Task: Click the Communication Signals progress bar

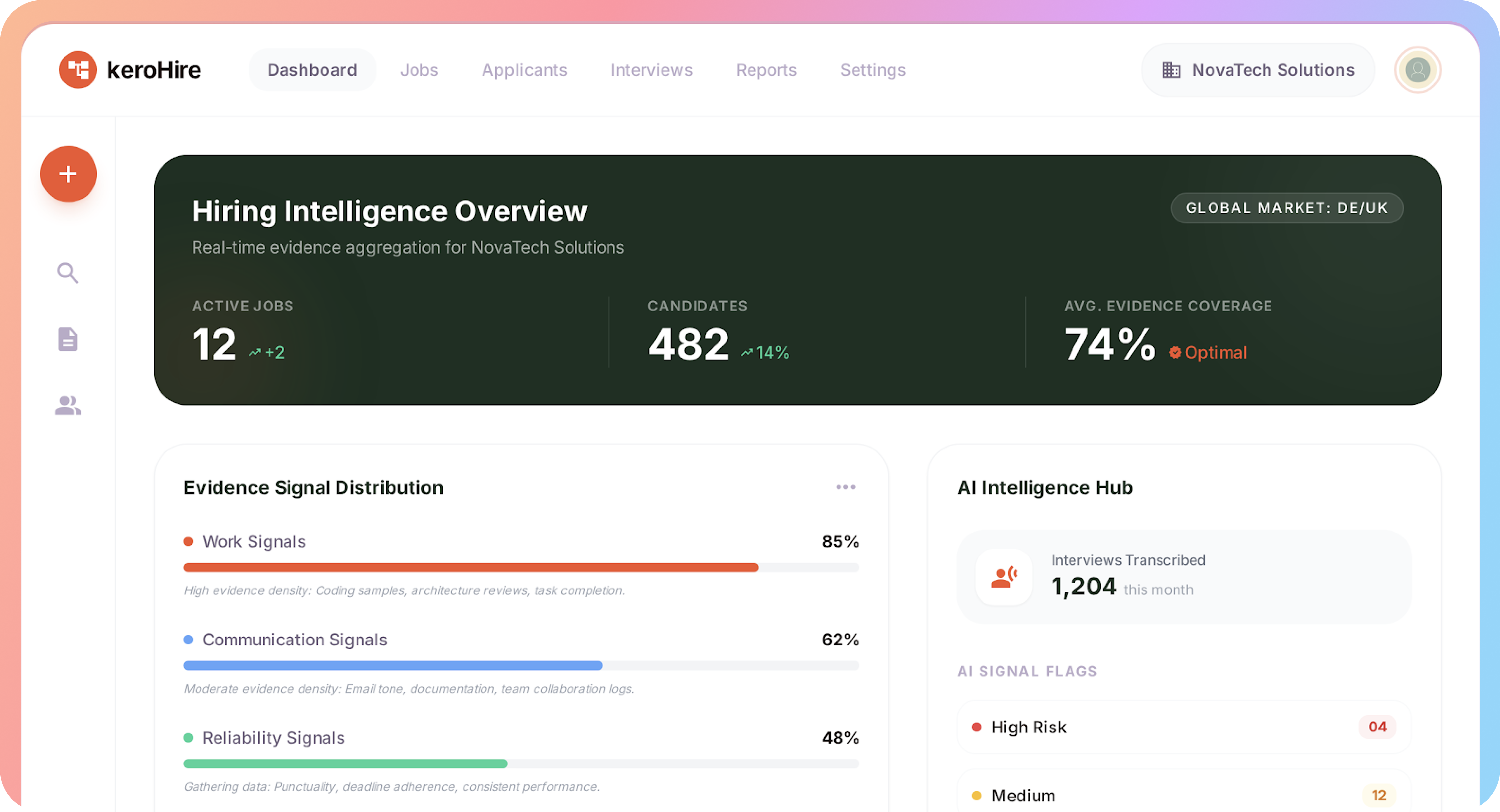Action: [521, 665]
